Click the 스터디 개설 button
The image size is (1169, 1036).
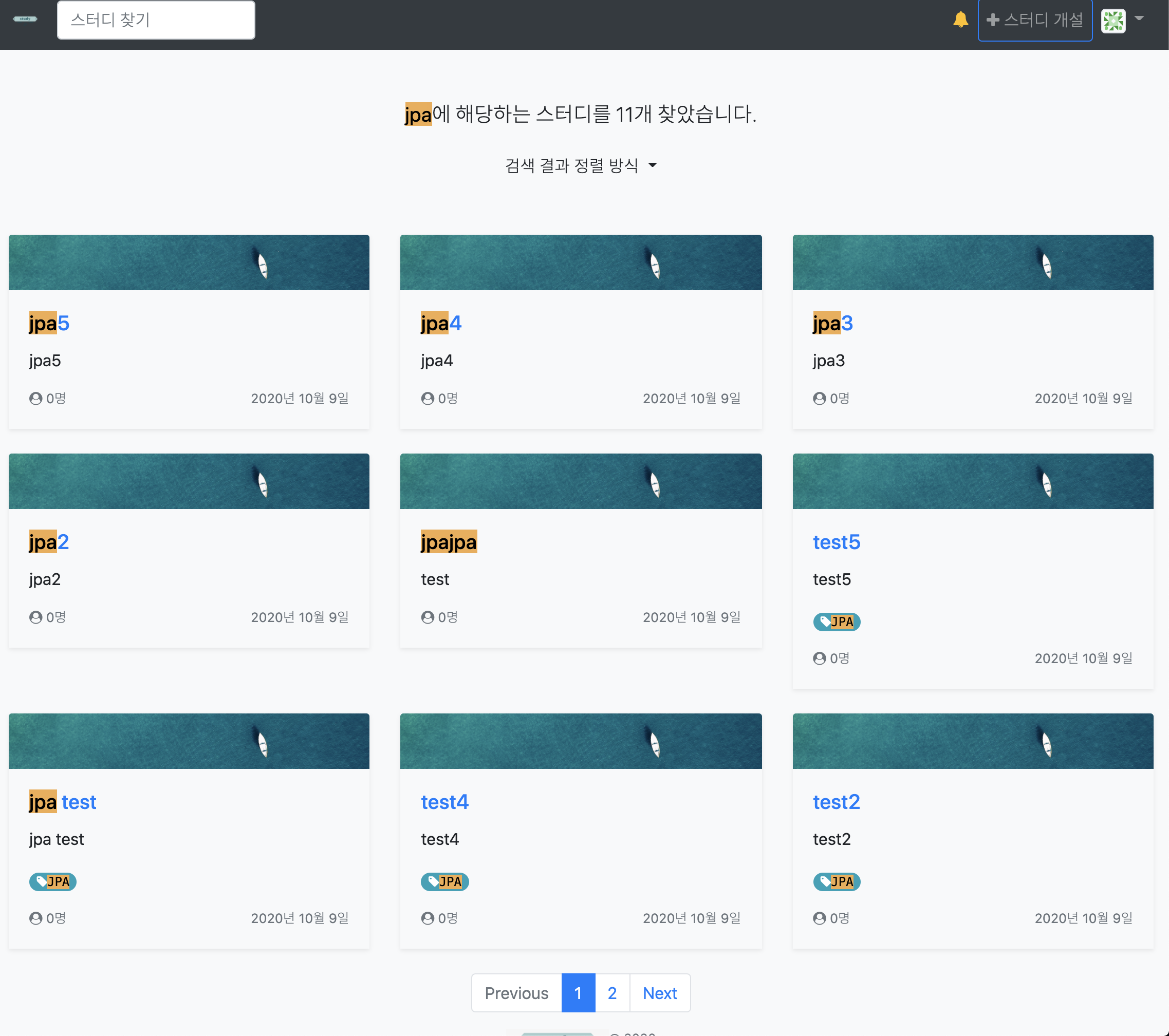tap(1035, 20)
